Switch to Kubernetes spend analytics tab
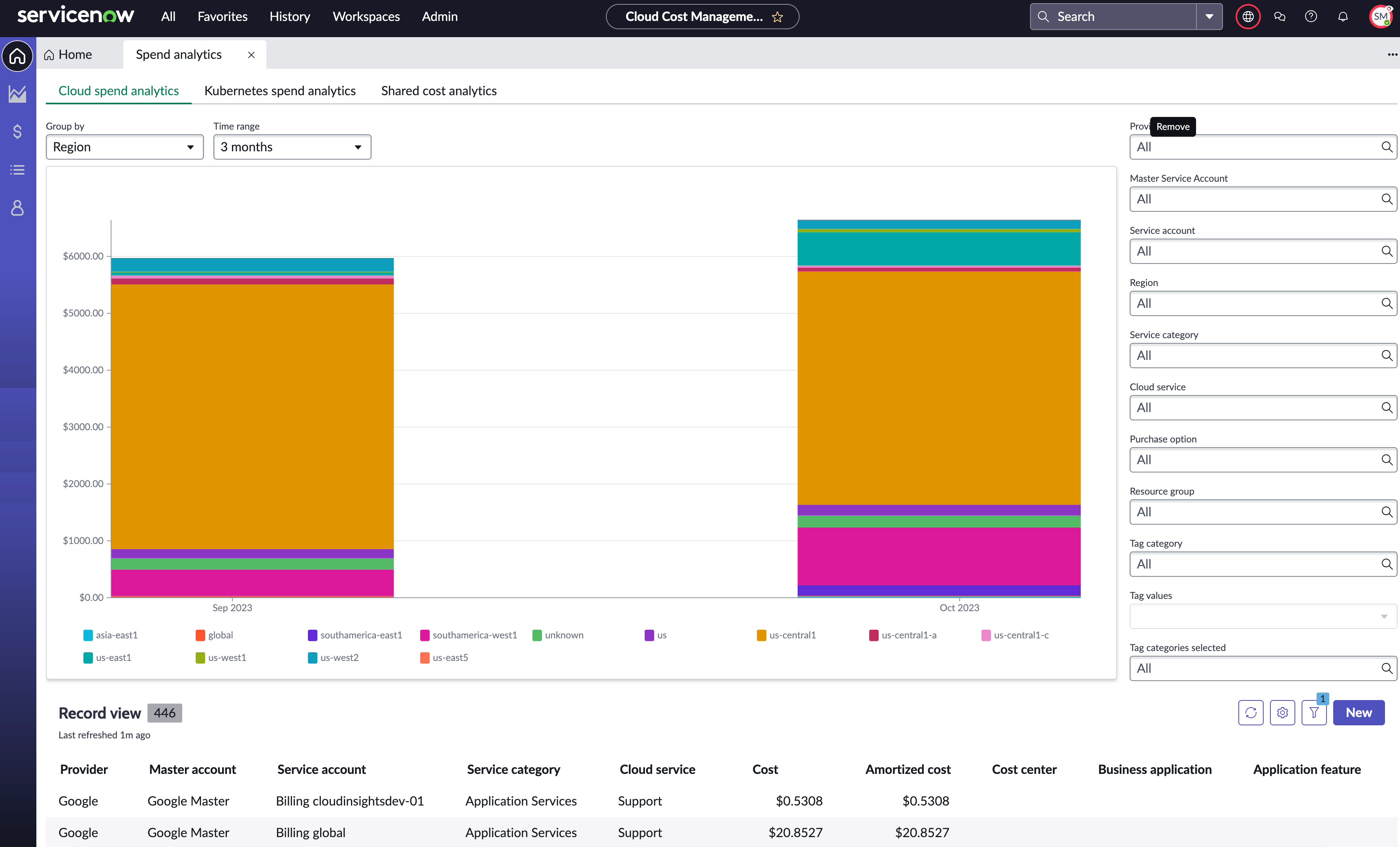 tap(280, 91)
